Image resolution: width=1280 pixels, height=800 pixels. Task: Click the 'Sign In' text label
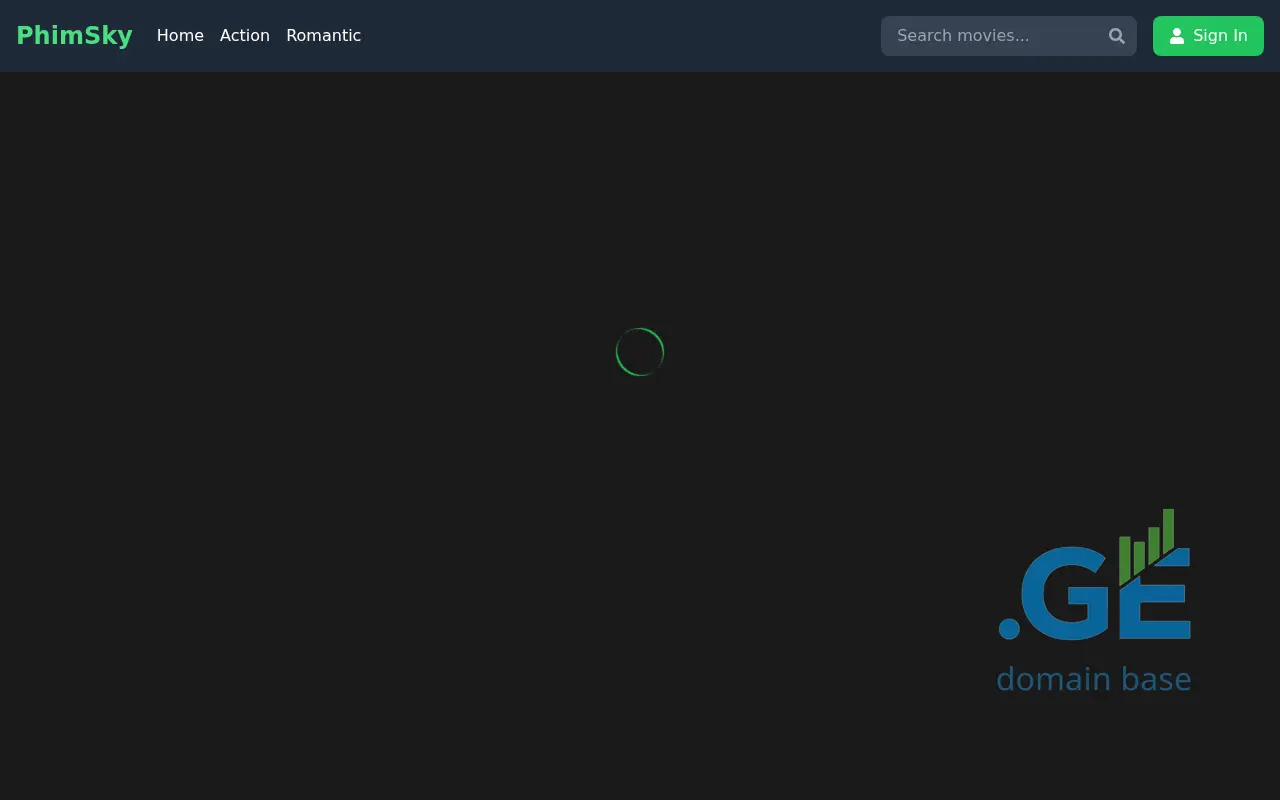click(x=1220, y=36)
